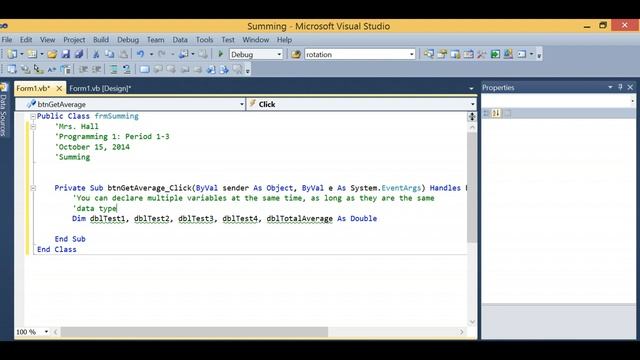Click the green Start Page toolbar icon

[495, 54]
